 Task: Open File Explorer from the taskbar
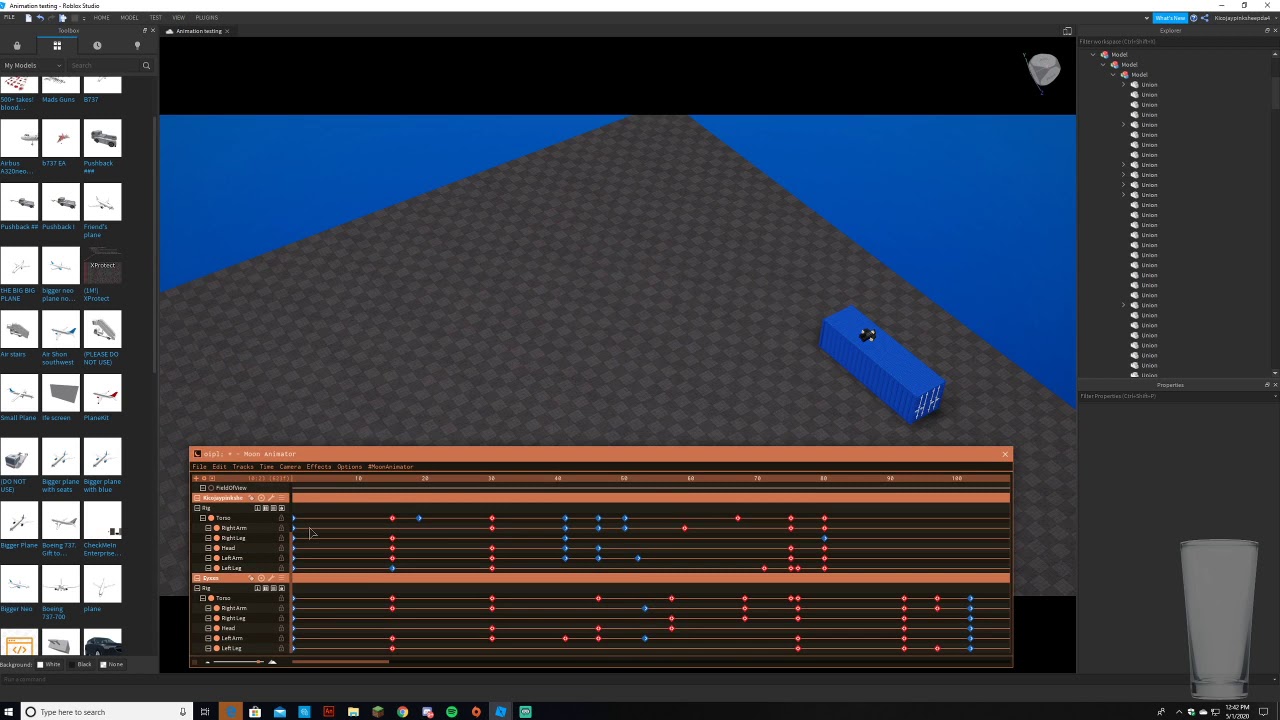[353, 712]
